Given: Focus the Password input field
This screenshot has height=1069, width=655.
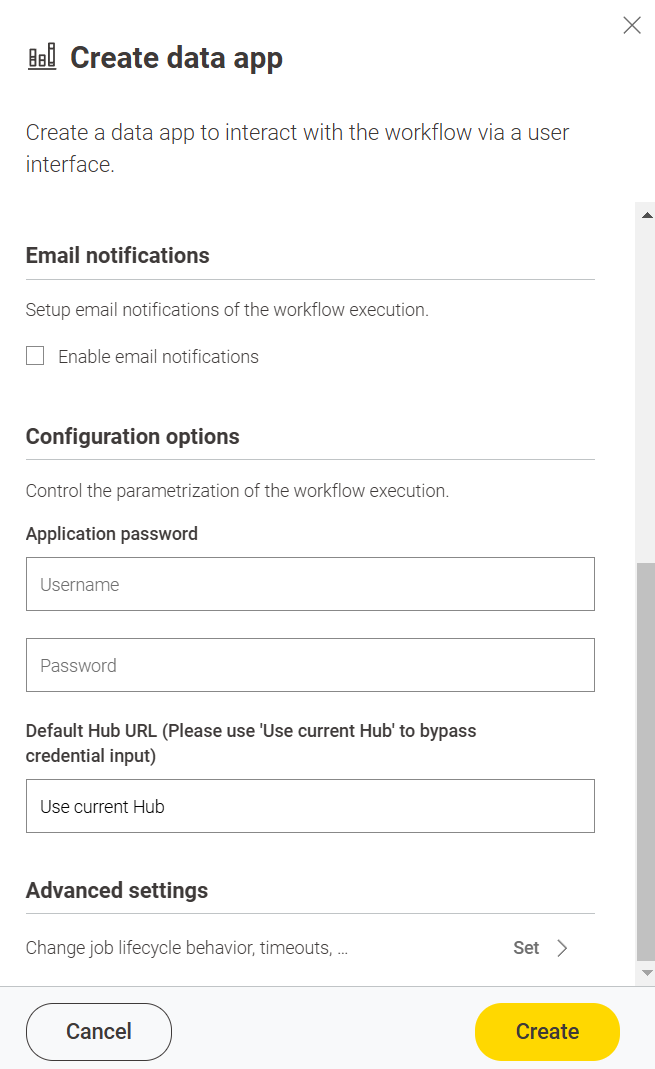Looking at the screenshot, I should (310, 665).
